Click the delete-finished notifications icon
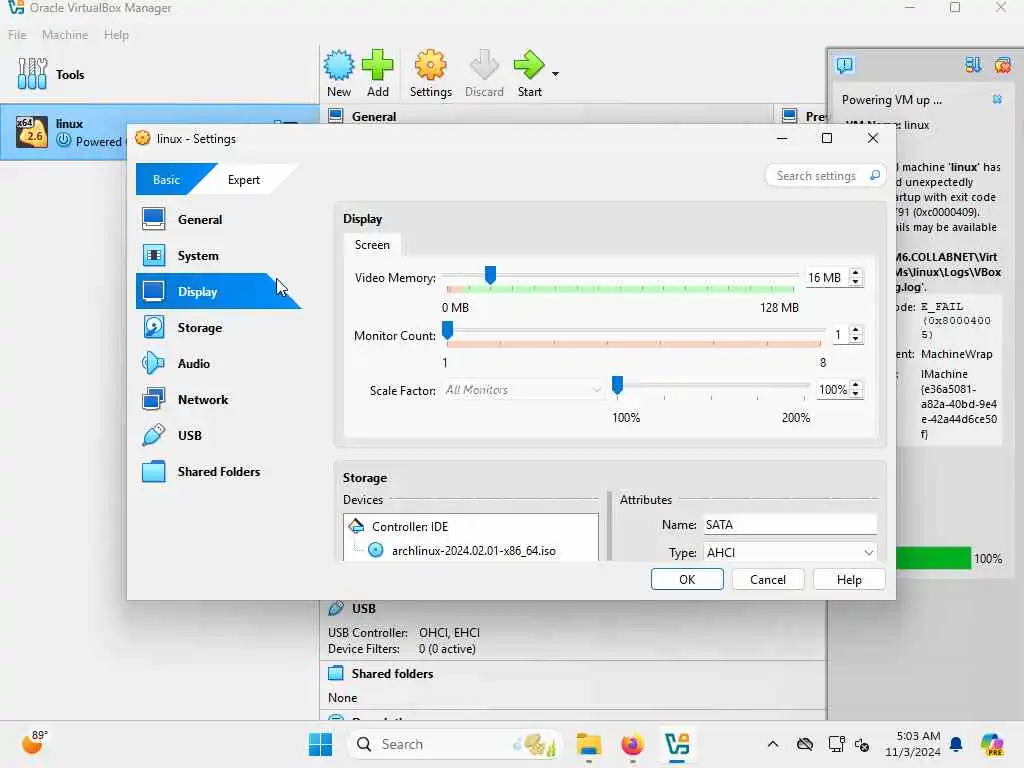This screenshot has height=768, width=1024. [1002, 65]
